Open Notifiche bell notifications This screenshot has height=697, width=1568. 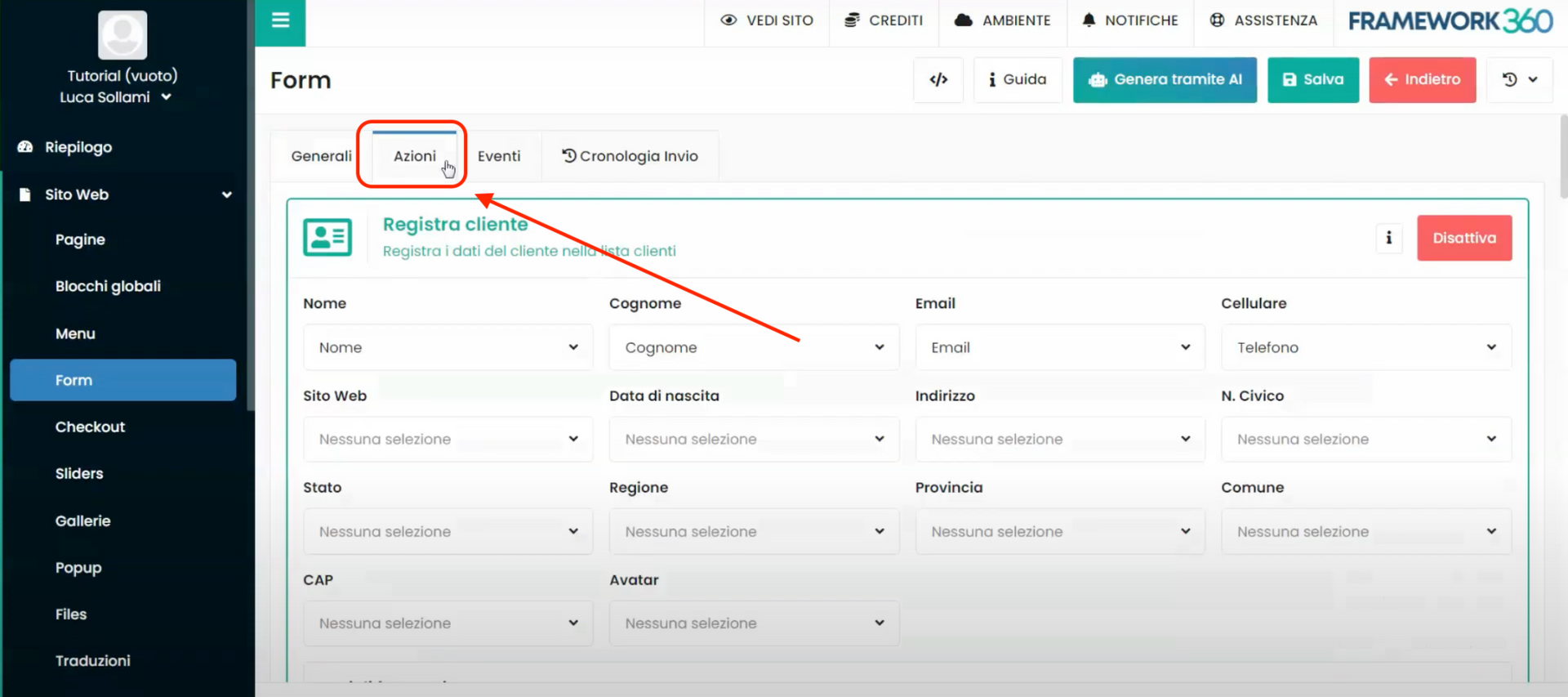tap(1130, 21)
